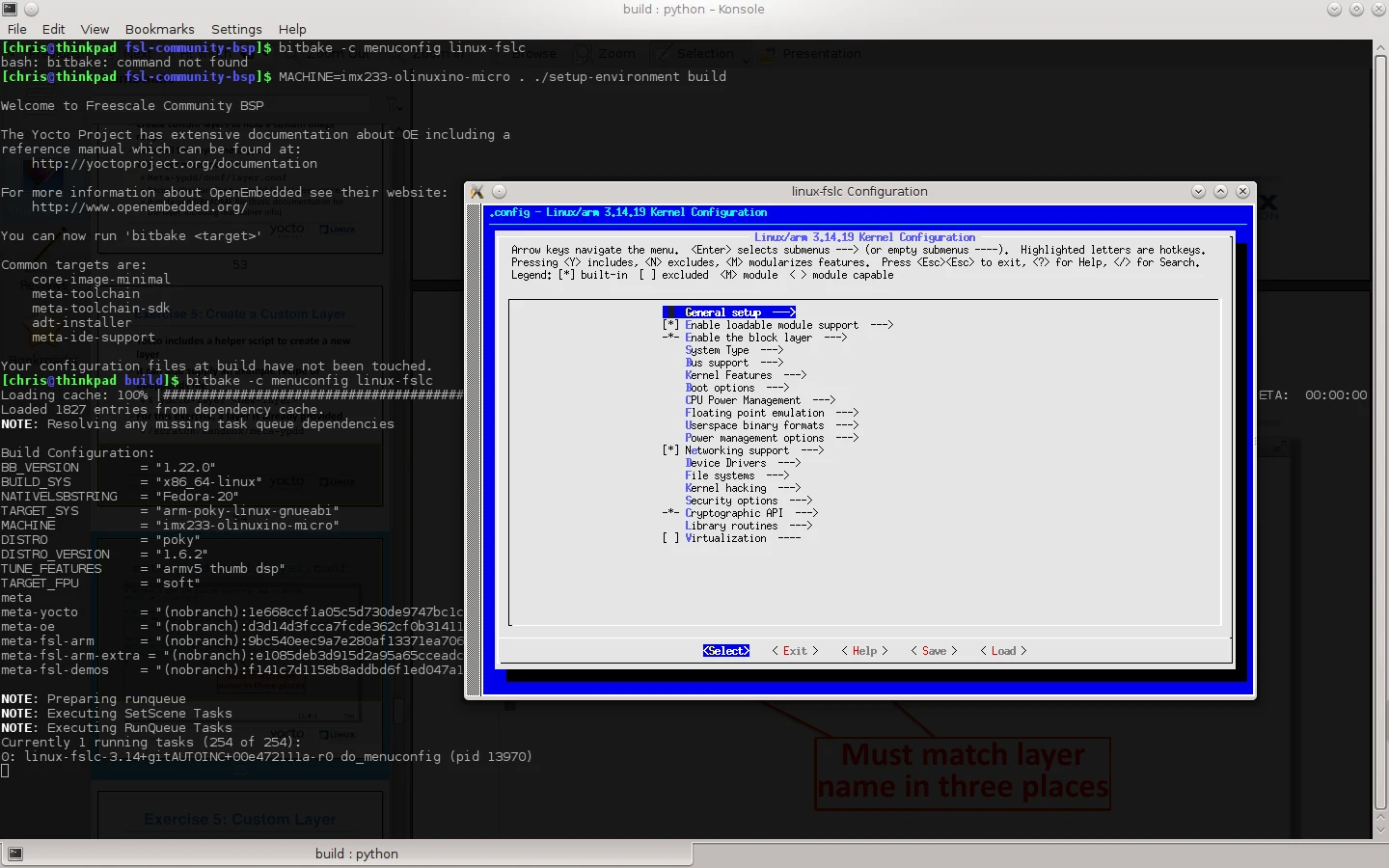Image resolution: width=1389 pixels, height=868 pixels.
Task: Open the Help menu in Konsole
Action: 292,29
